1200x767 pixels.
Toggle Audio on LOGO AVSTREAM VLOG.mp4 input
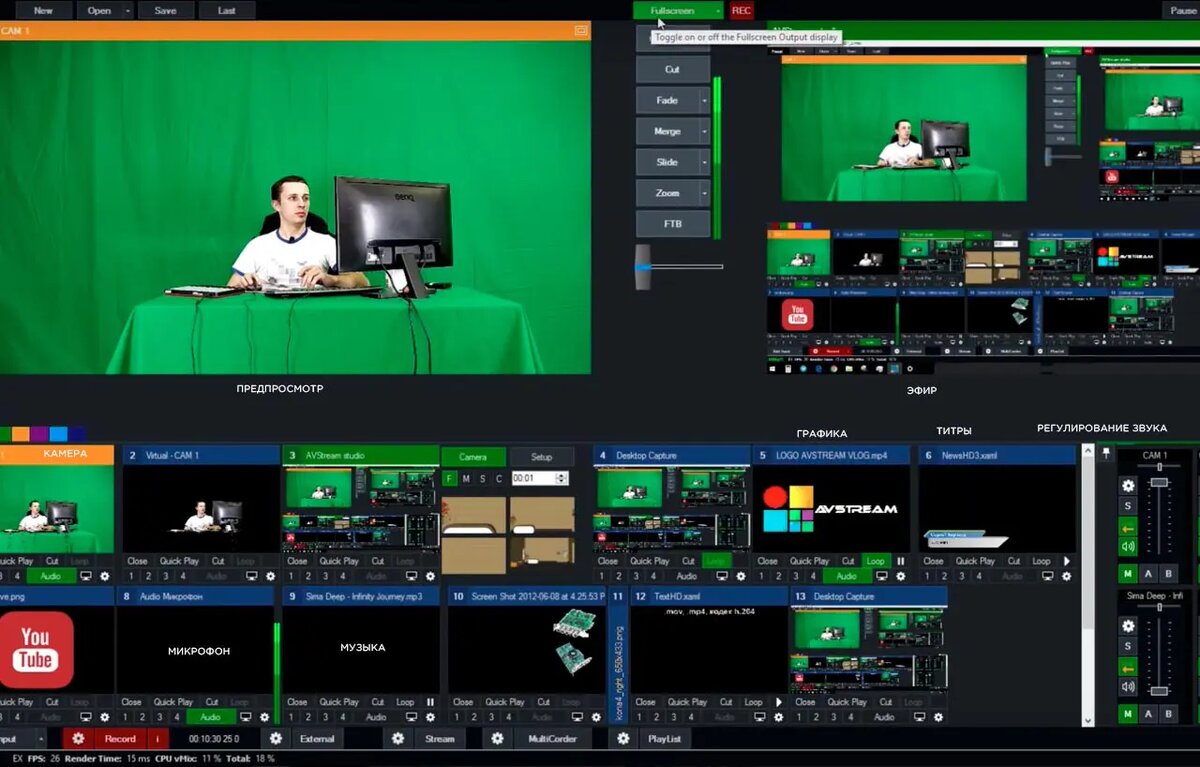point(847,576)
